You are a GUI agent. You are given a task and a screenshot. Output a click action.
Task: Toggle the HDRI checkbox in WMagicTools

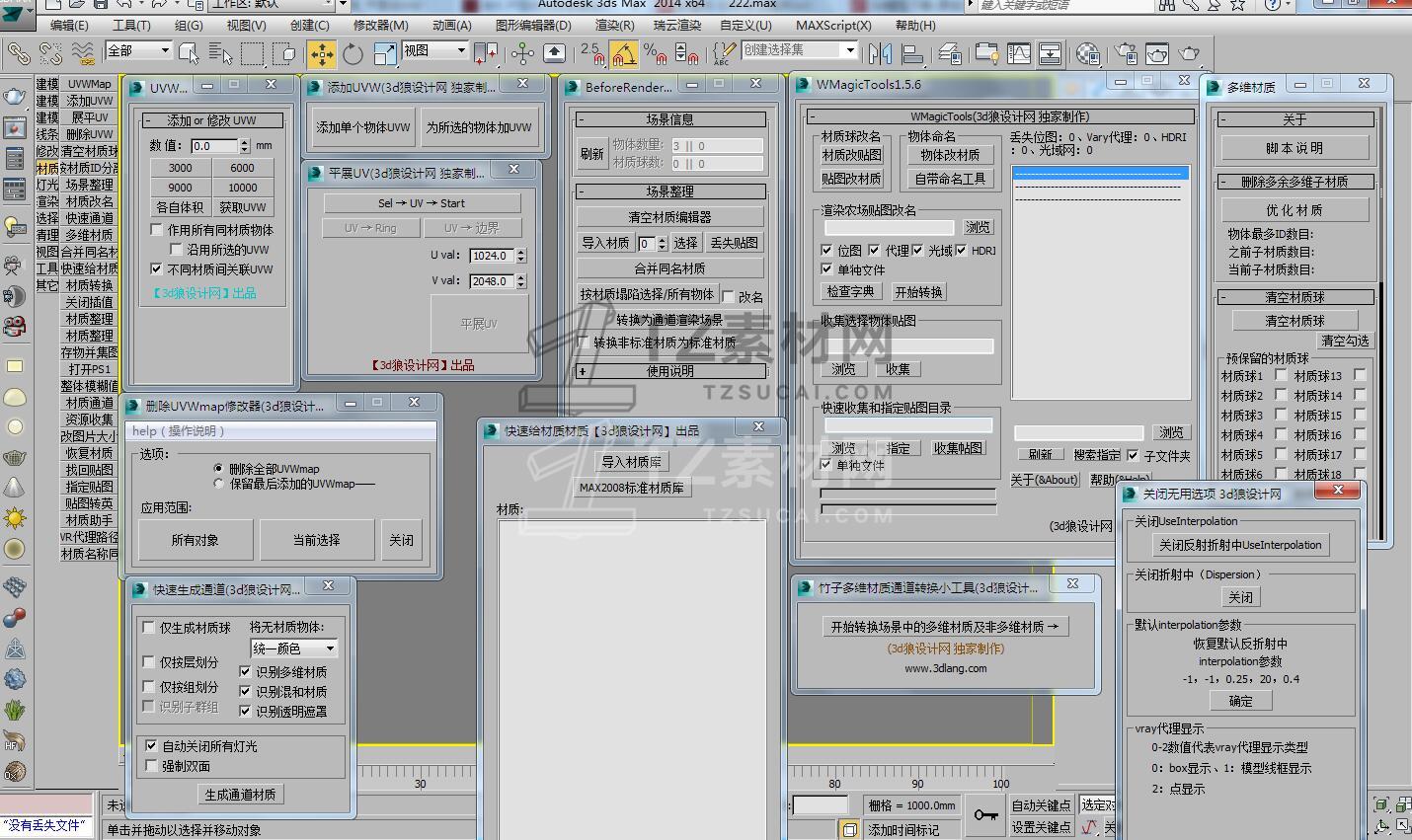coord(961,251)
